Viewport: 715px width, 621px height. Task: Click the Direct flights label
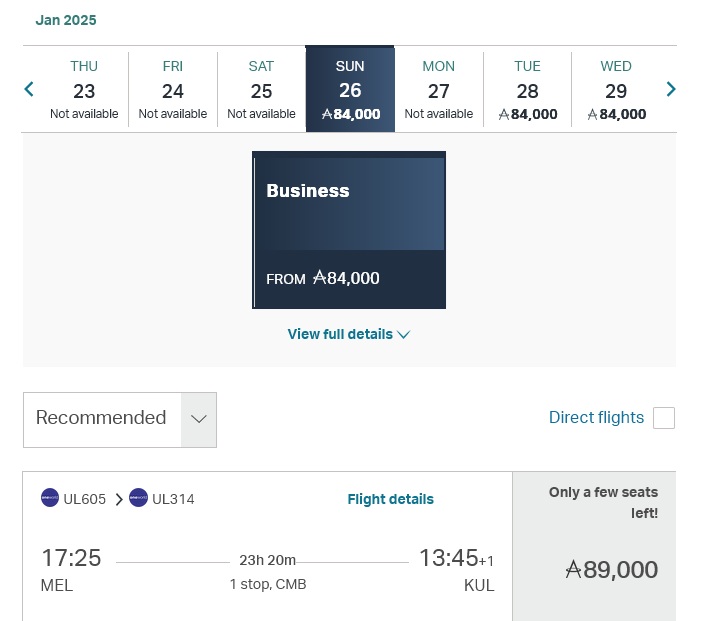click(x=596, y=418)
